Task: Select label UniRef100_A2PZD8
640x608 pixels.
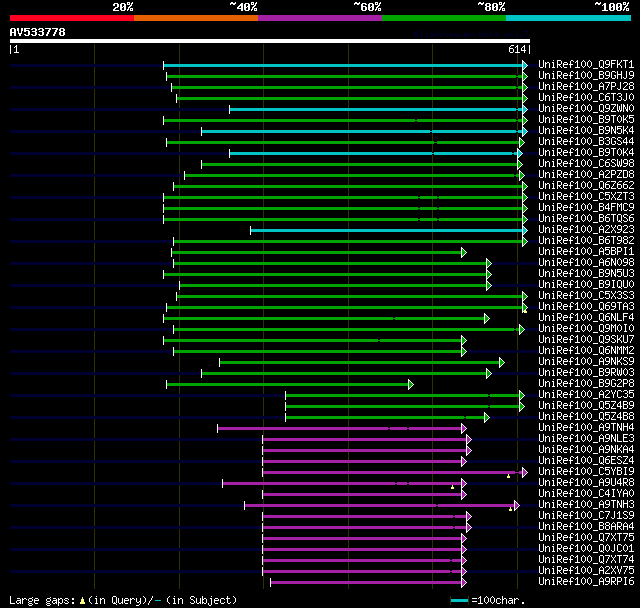Action: point(586,175)
